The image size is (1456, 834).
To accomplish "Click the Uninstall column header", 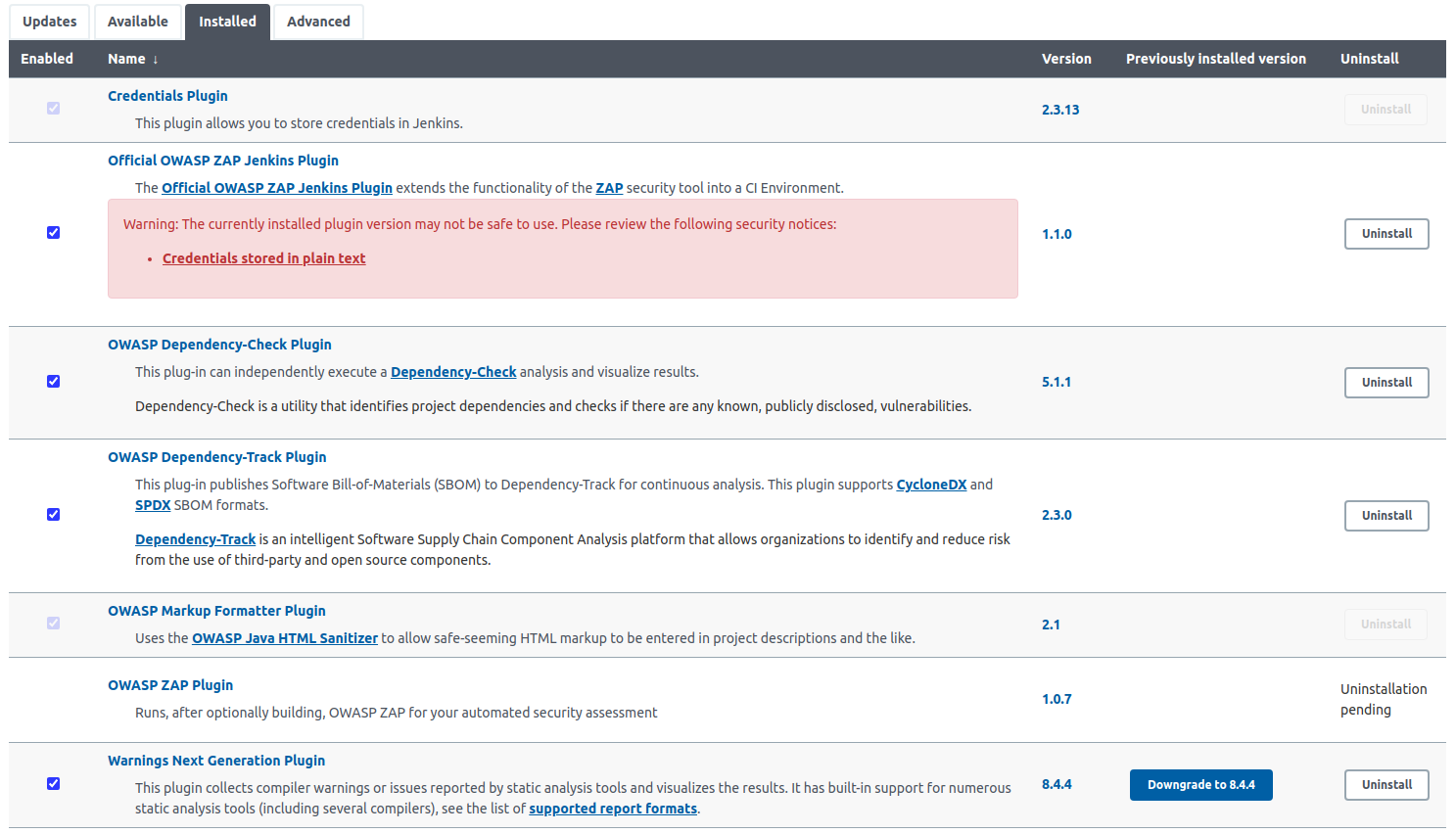I will pos(1369,59).
